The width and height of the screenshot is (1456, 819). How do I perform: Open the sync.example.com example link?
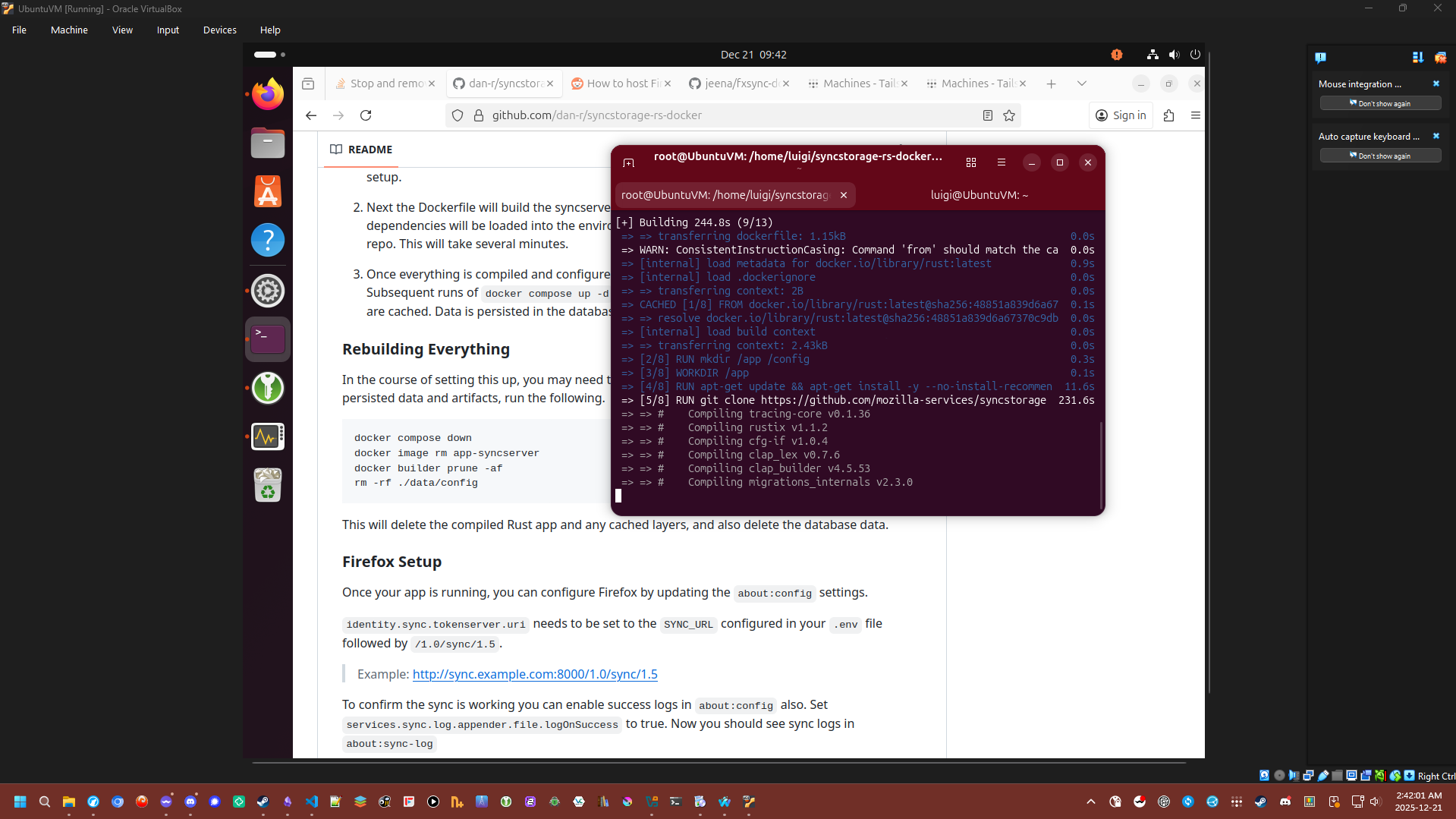[535, 674]
